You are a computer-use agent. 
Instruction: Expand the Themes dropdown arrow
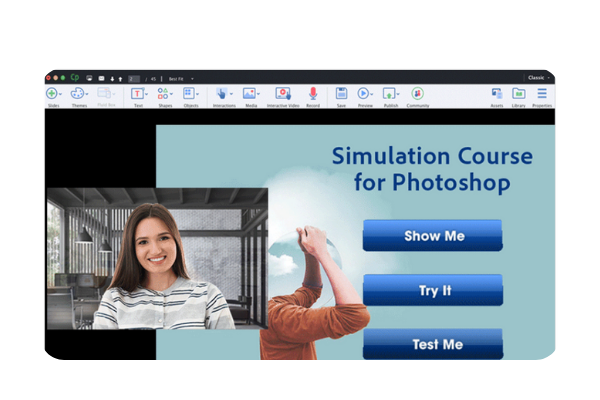(x=87, y=94)
